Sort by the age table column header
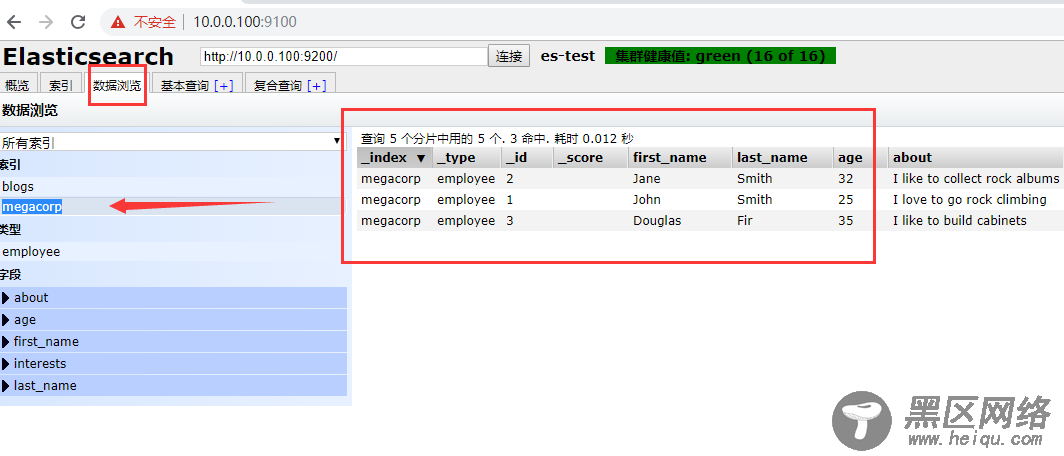Image resolution: width=1064 pixels, height=456 pixels. click(x=860, y=157)
